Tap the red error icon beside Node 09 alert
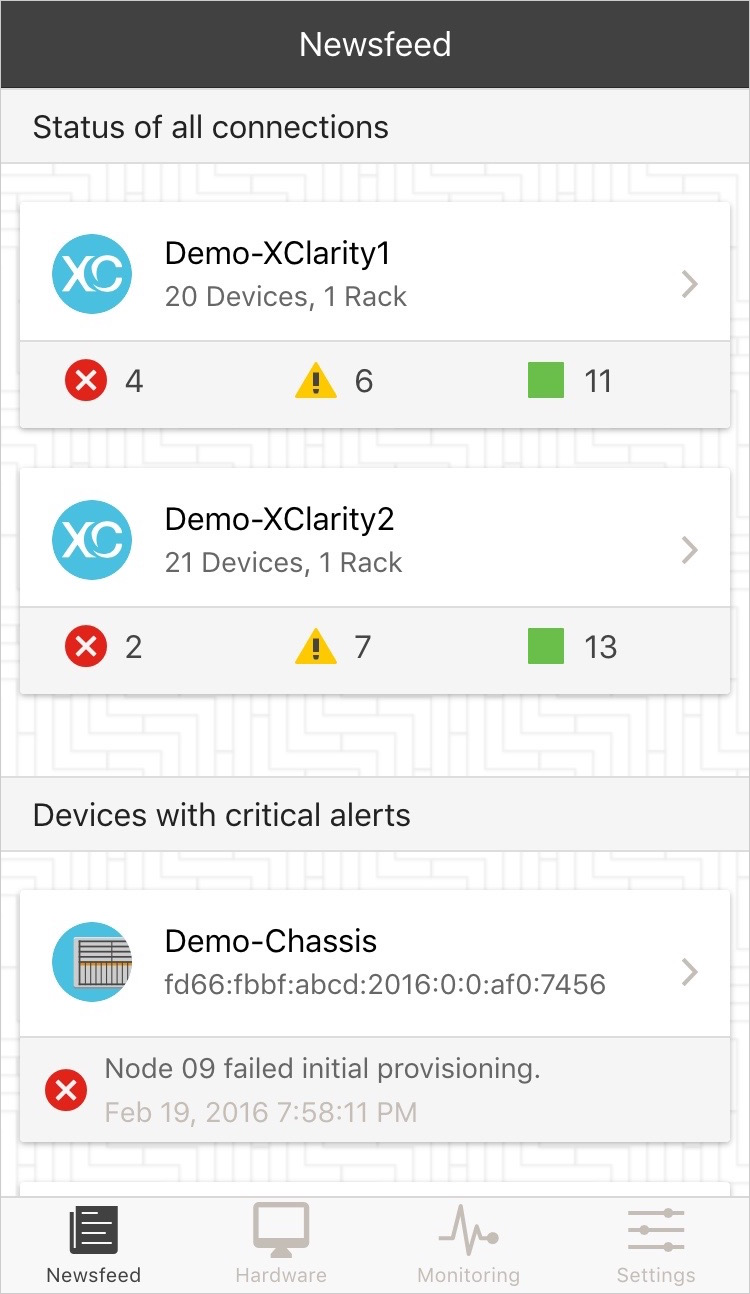Image resolution: width=750 pixels, height=1294 pixels. (x=66, y=1090)
